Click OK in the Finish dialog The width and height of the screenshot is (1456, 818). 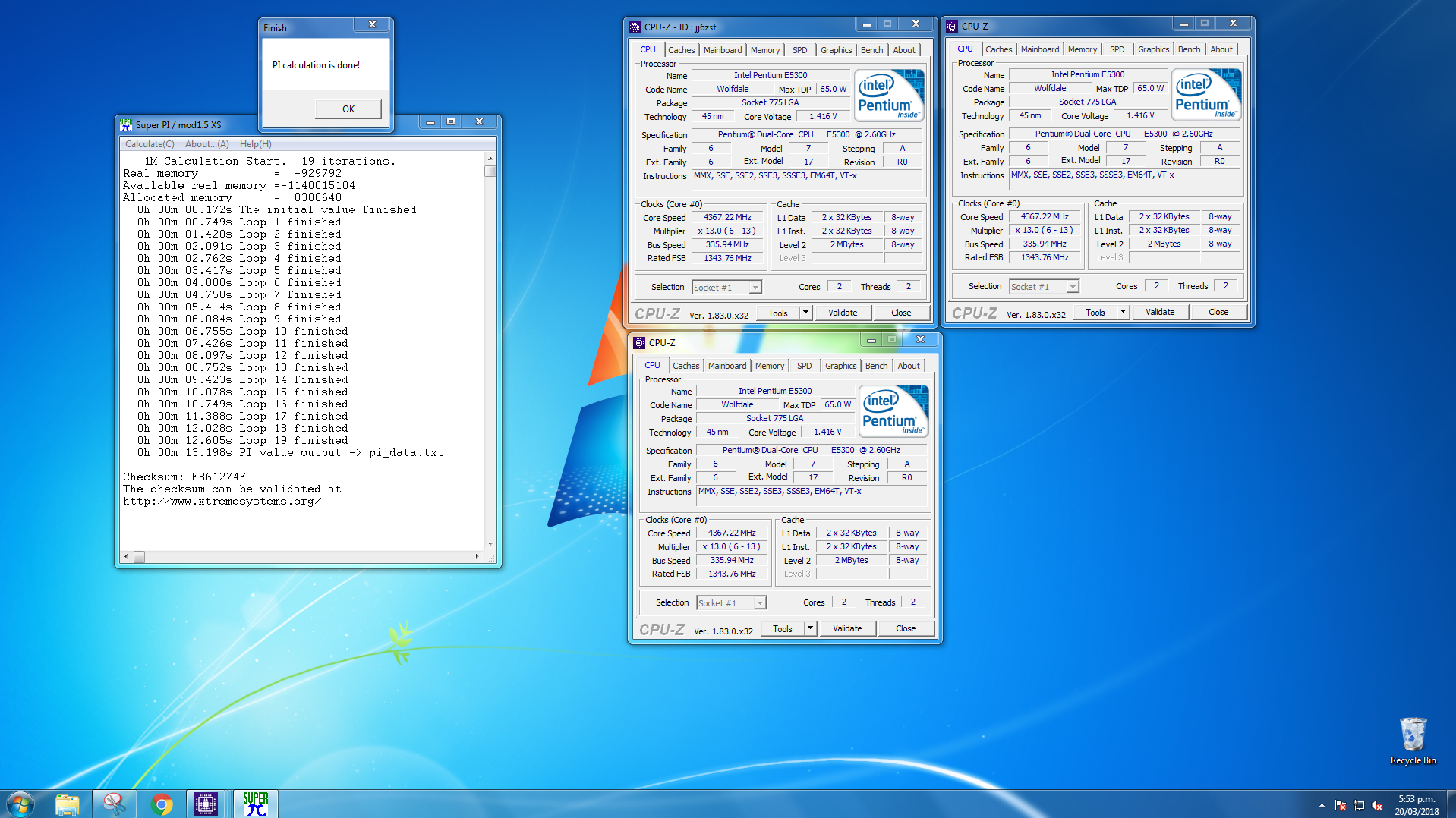pyautogui.click(x=348, y=109)
